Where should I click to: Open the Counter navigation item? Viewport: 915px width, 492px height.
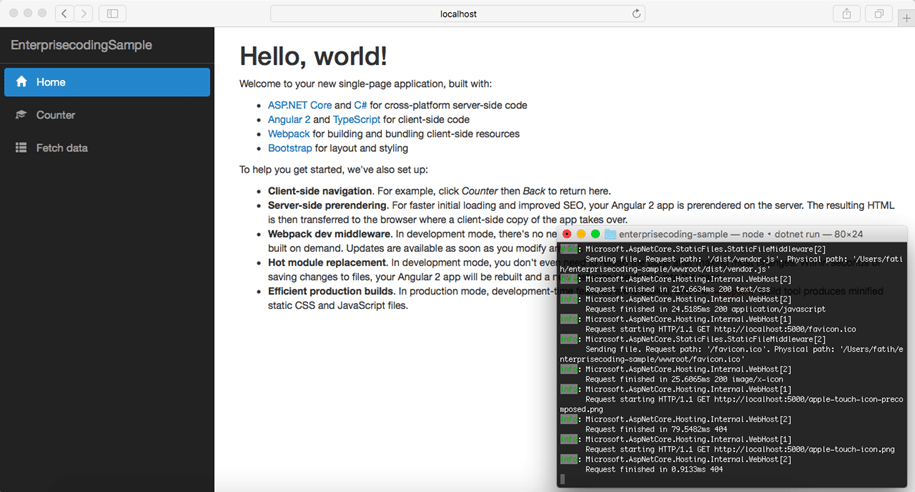coord(107,115)
